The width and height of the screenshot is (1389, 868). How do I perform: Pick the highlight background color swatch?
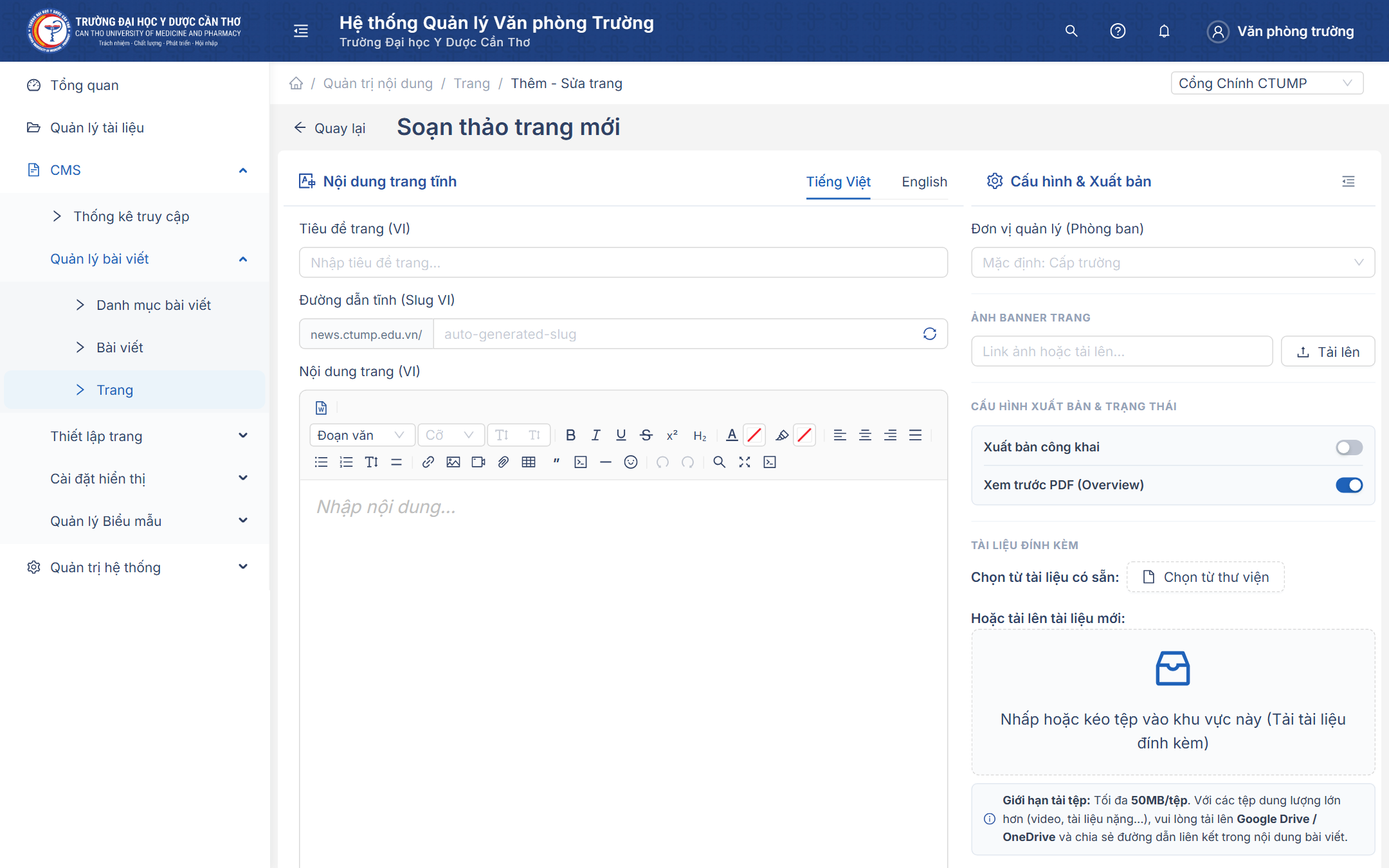804,435
